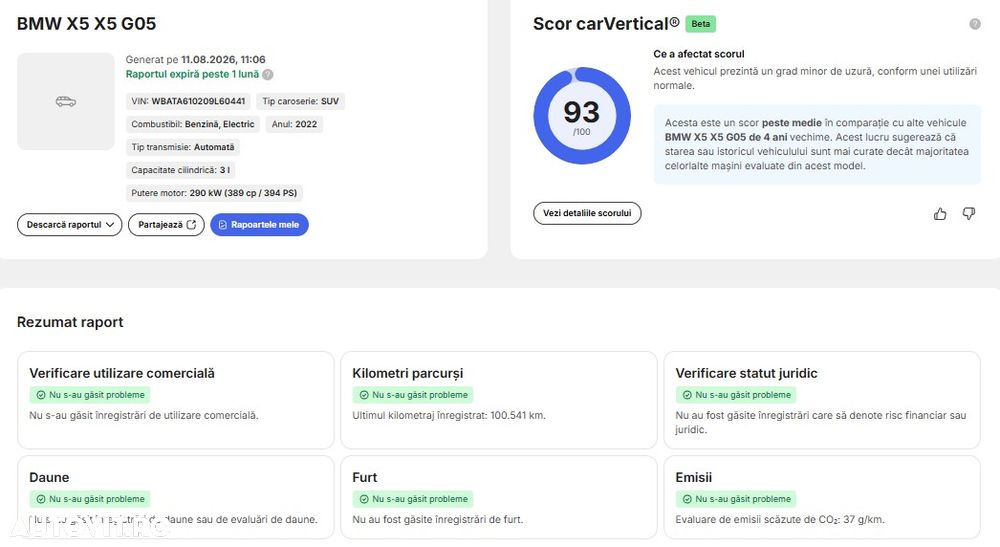Give thumbs down to the score
1000x547 pixels.
click(x=969, y=214)
